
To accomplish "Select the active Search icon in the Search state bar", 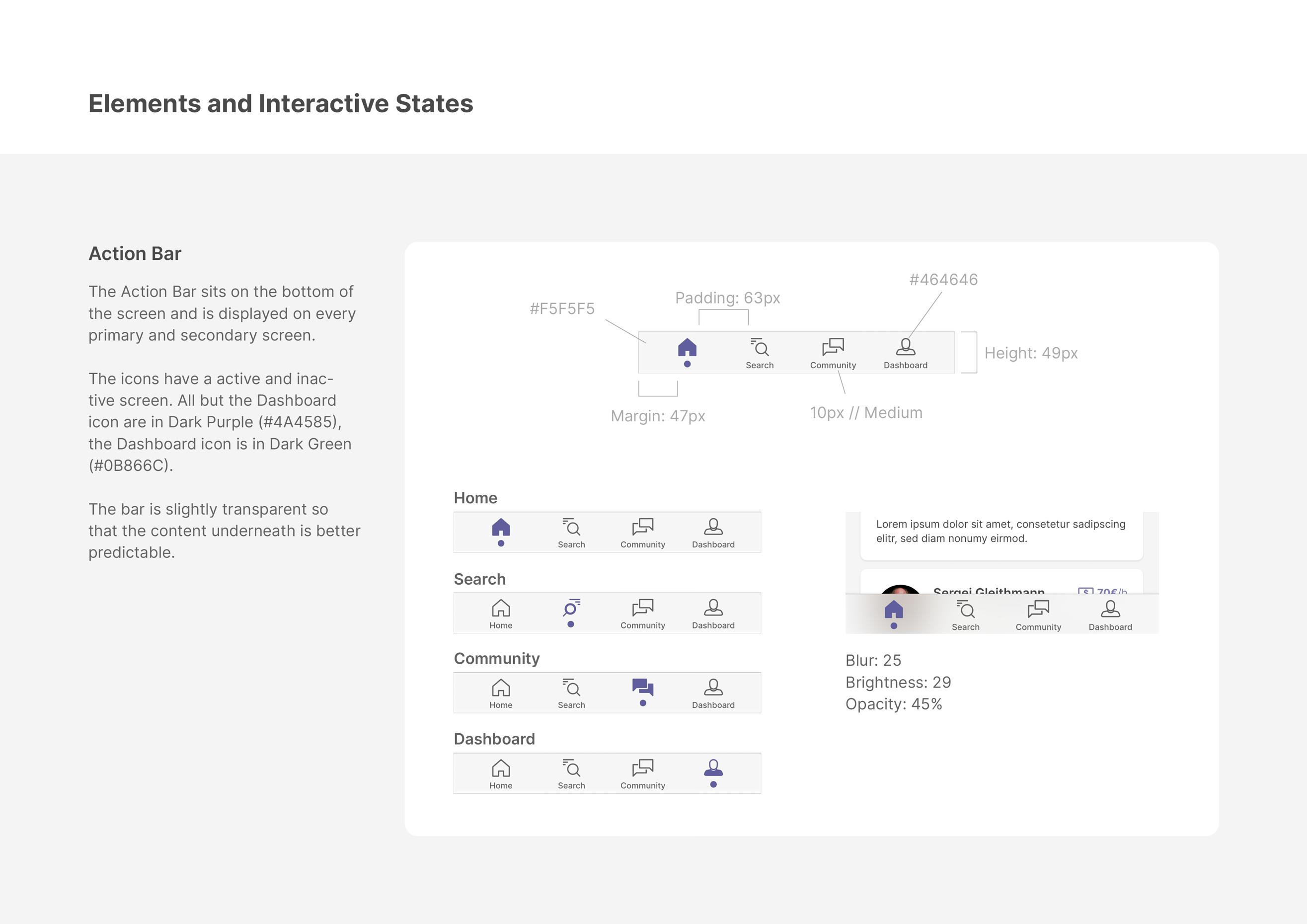I will pyautogui.click(x=571, y=608).
